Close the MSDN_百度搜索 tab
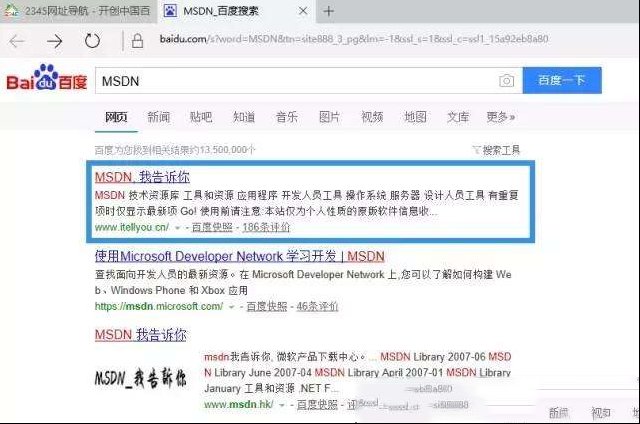Screen dimensions: 640x424 [x=303, y=11]
